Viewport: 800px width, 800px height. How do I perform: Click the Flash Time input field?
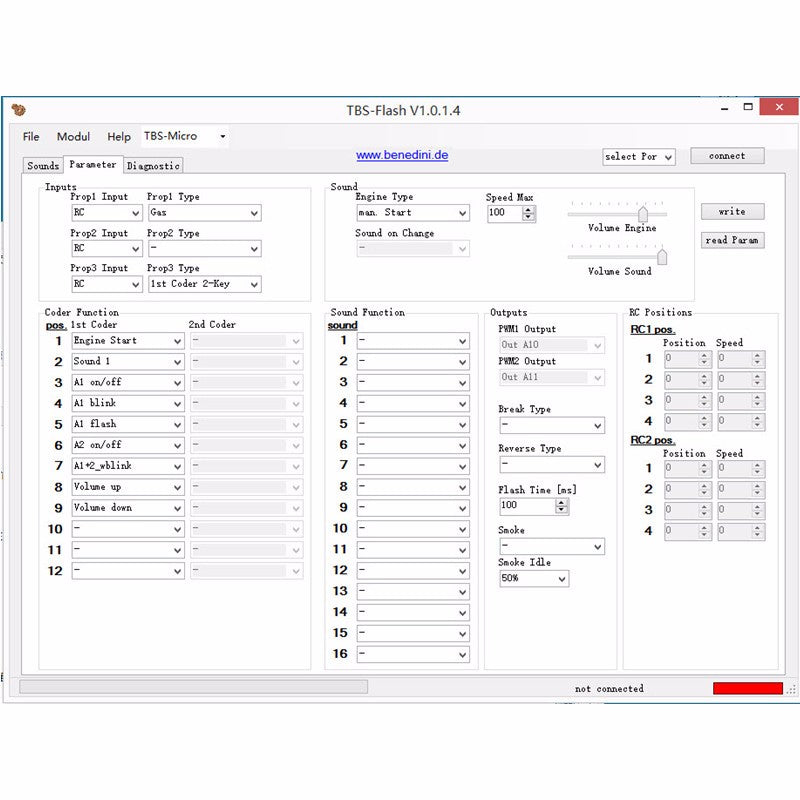click(526, 506)
